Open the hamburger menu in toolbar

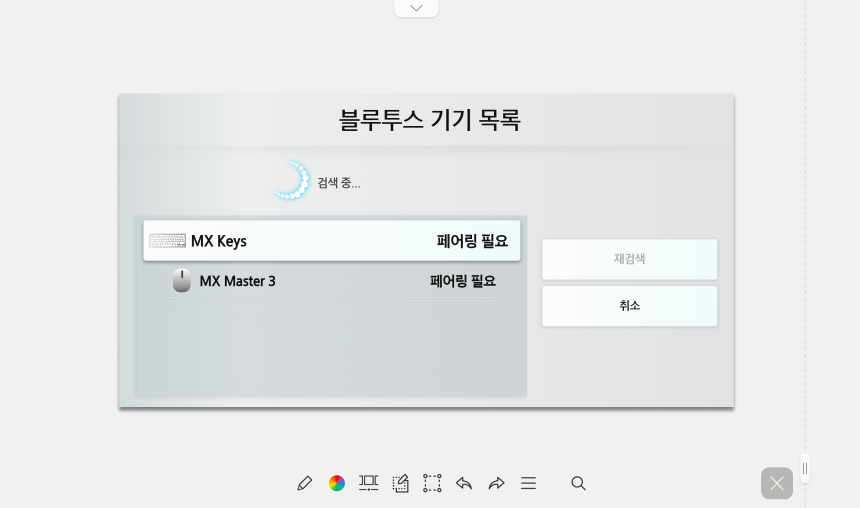pyautogui.click(x=529, y=483)
